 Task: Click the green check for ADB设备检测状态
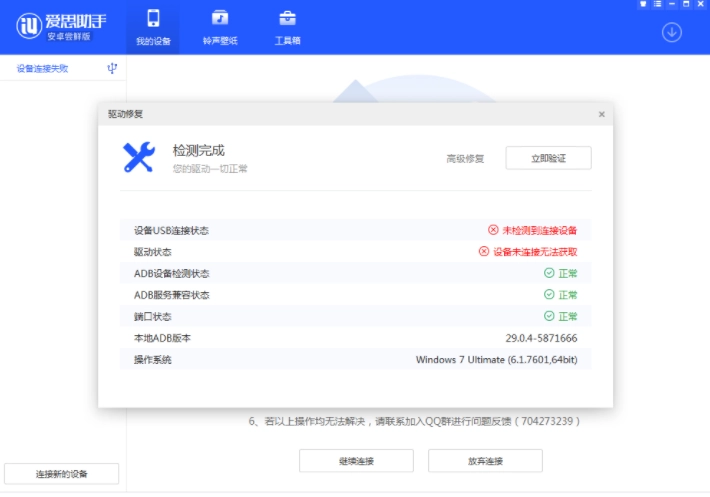click(549, 273)
